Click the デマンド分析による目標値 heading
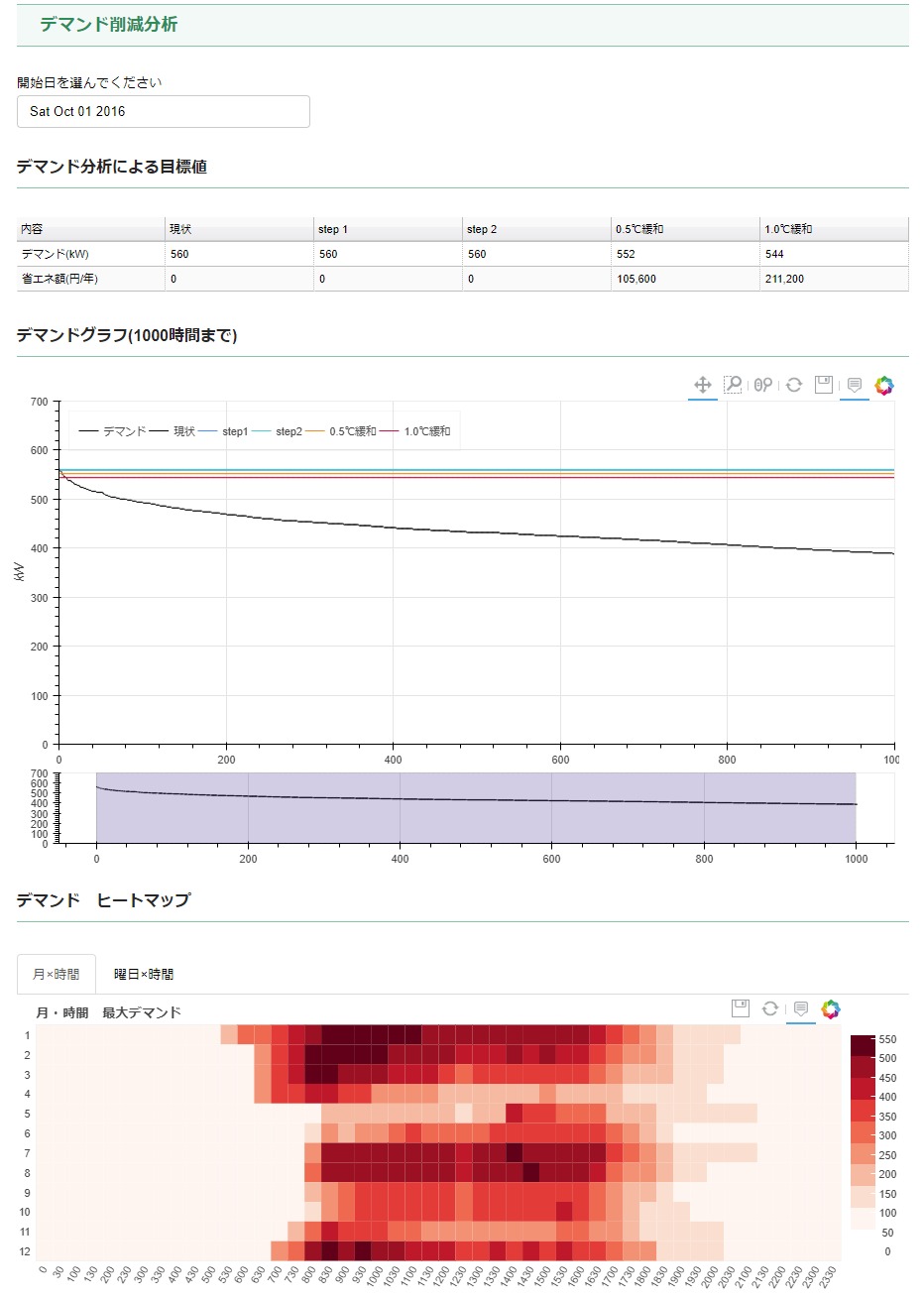 (112, 167)
